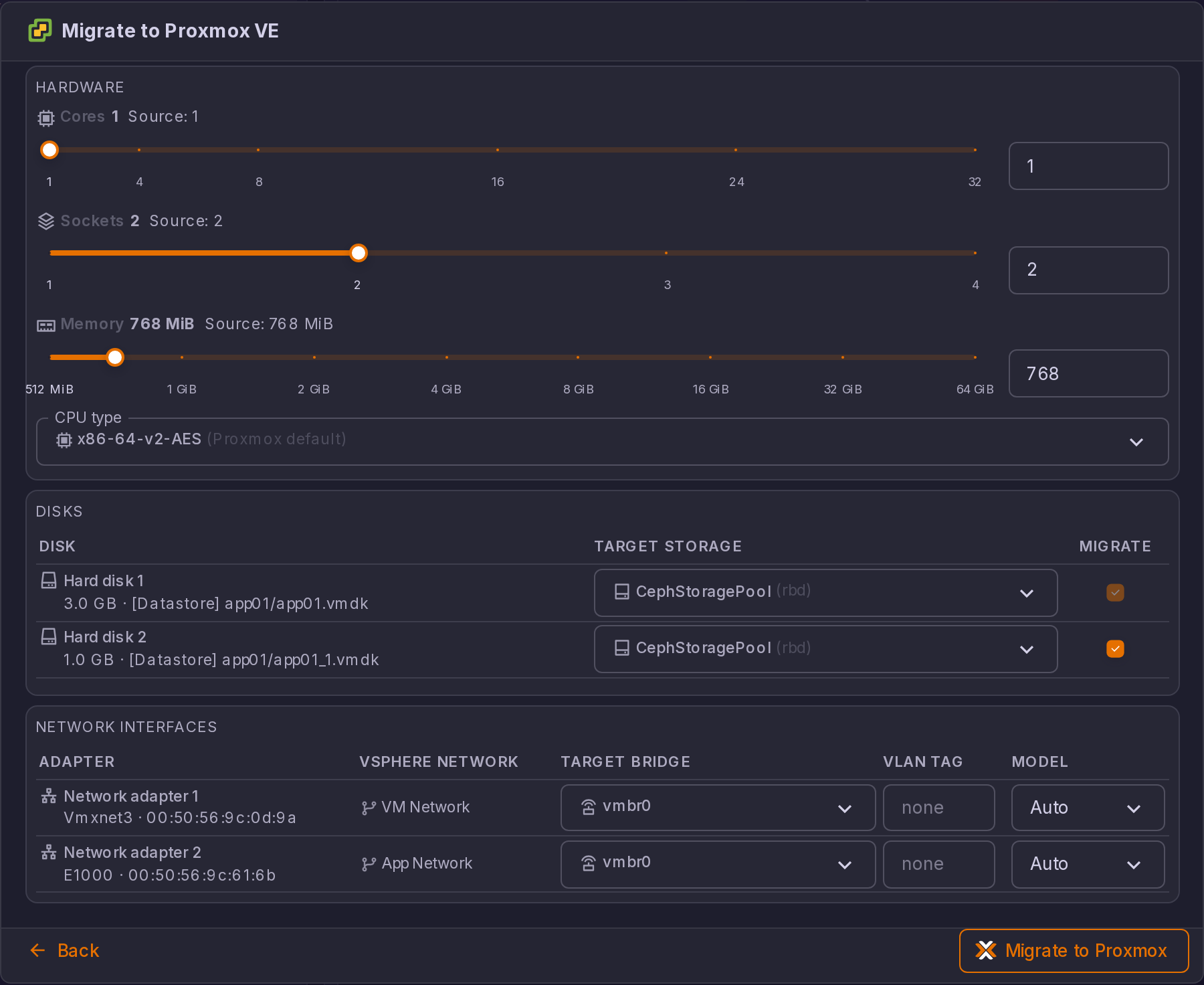1204x985 pixels.
Task: Open Model dropdown for Network adapter 1
Action: pyautogui.click(x=1088, y=808)
